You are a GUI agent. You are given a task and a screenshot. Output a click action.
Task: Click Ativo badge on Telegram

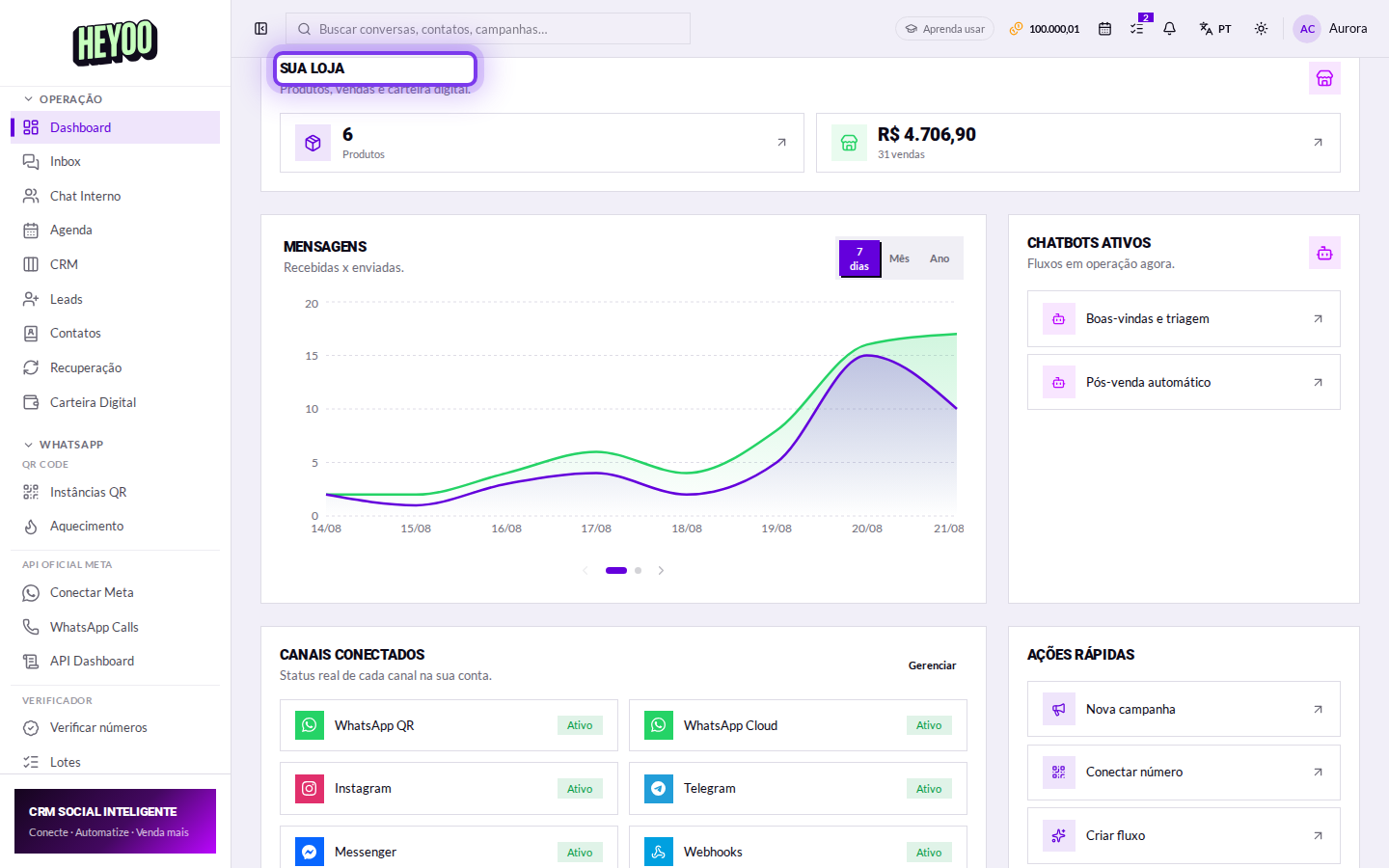(x=929, y=789)
